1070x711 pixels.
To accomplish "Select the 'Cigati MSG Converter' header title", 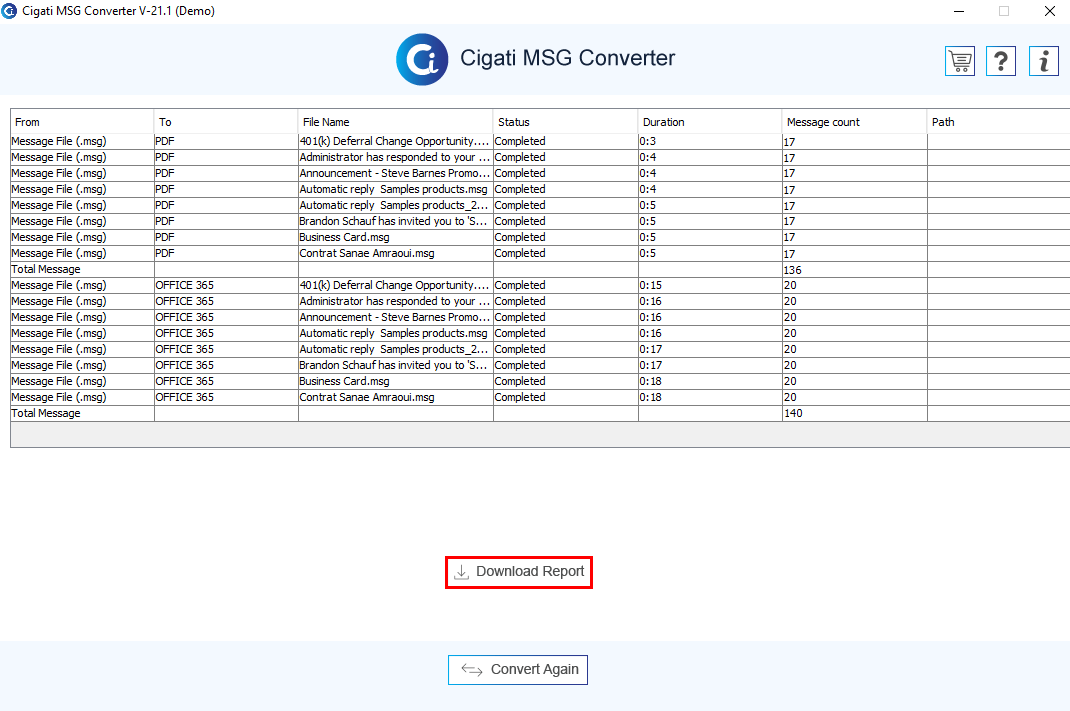I will click(567, 58).
